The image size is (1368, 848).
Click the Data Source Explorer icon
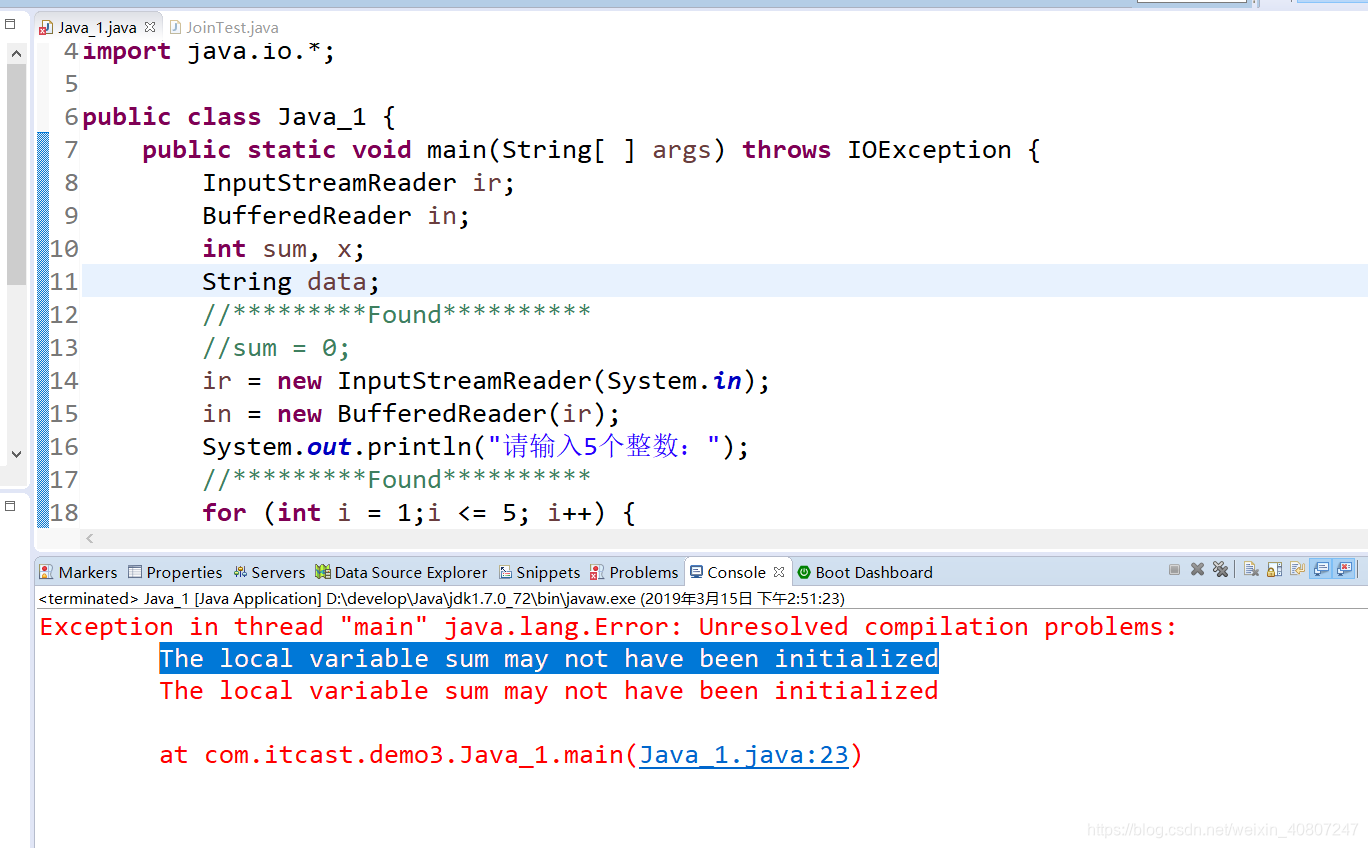(x=324, y=572)
